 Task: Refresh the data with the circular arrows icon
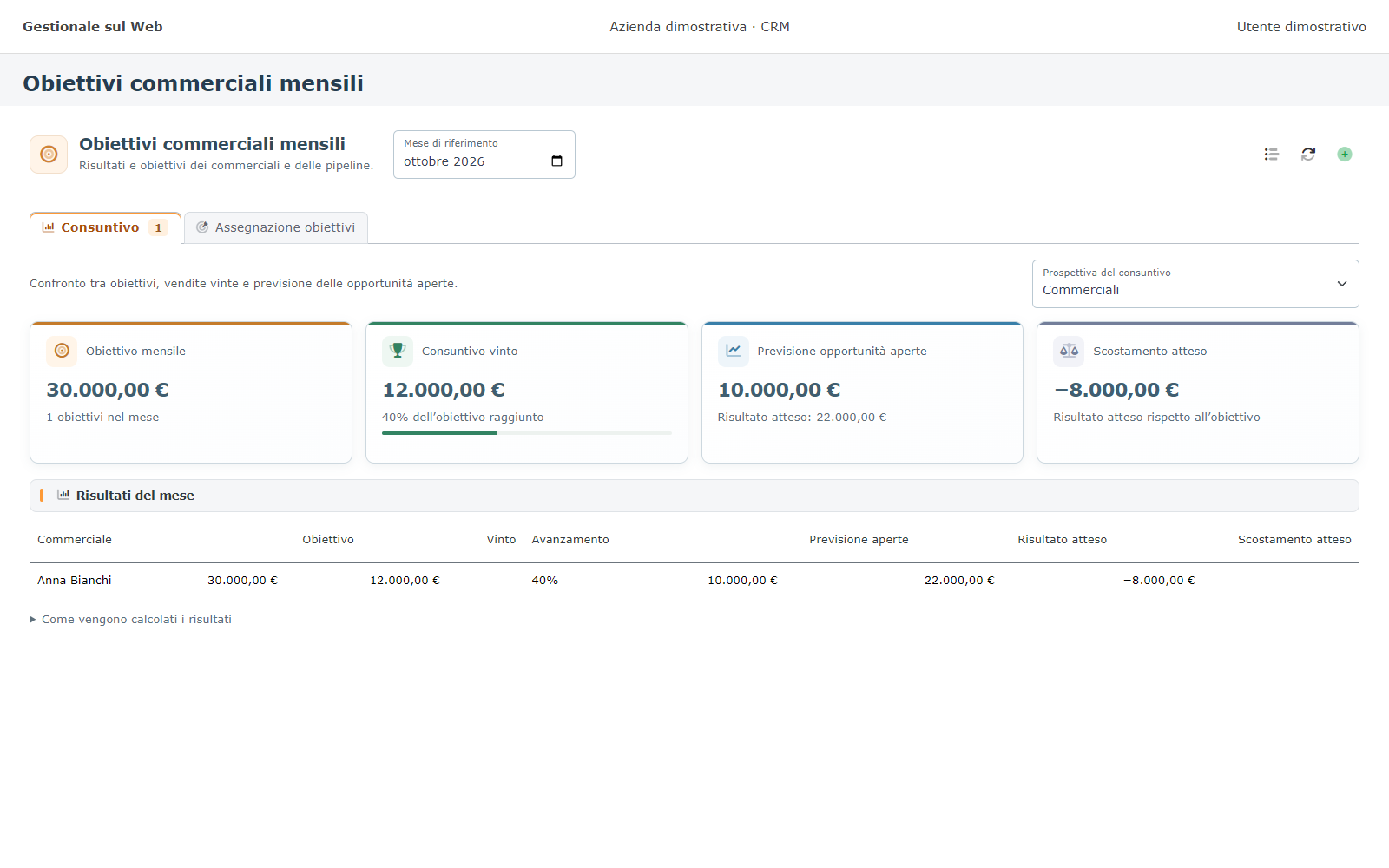point(1308,155)
